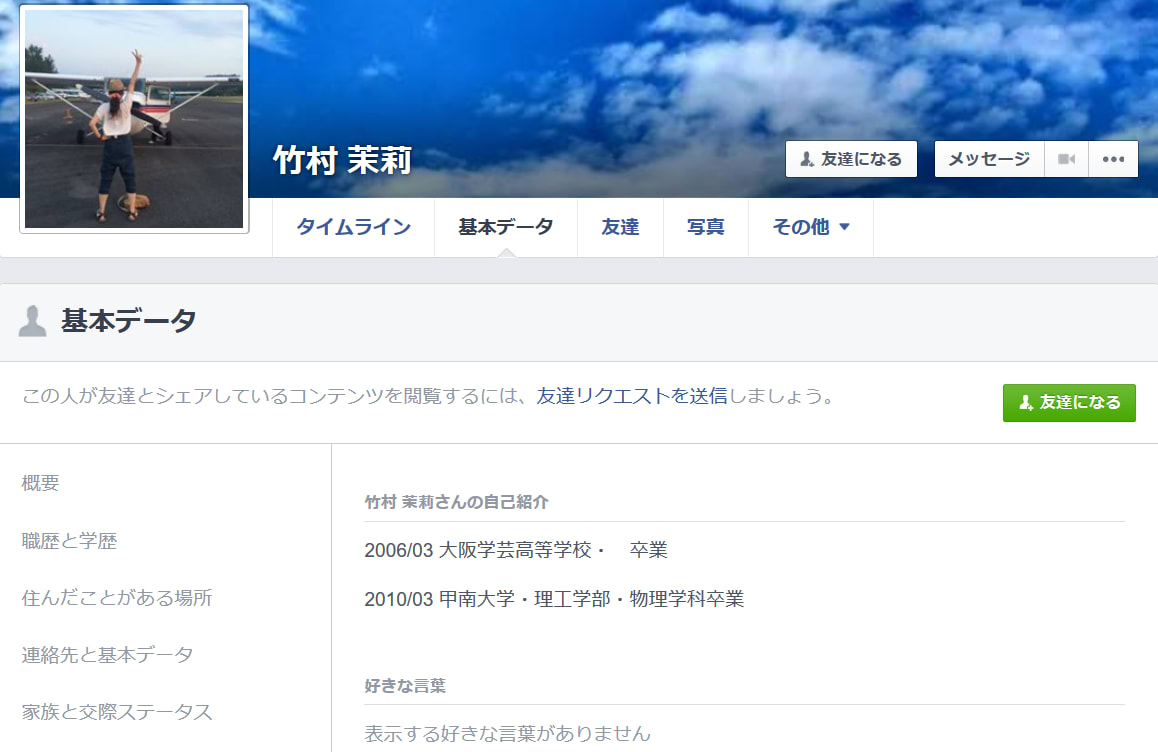Click the person icon beside 基本データ heading
Screen dimensions: 1158x752
point(33,321)
